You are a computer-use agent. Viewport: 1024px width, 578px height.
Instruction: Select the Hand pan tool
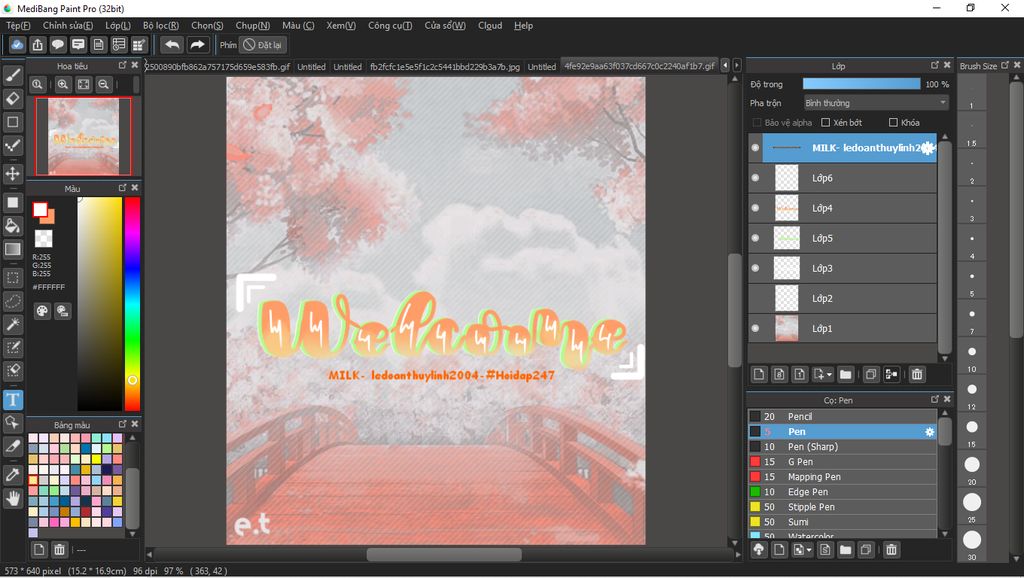[12, 498]
